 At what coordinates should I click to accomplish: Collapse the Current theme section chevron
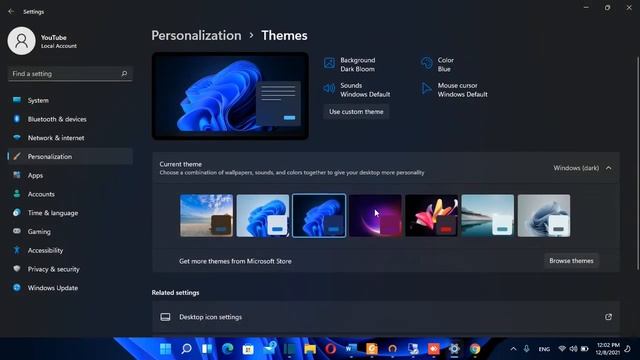coord(609,168)
